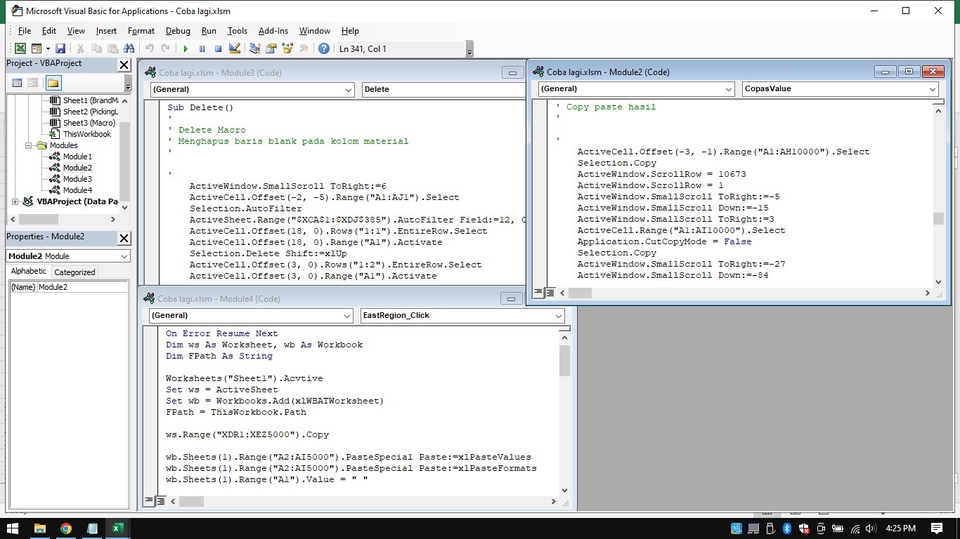Expand the VBAProject (Data Pa...) tree node
This screenshot has height=539, width=960.
15,201
